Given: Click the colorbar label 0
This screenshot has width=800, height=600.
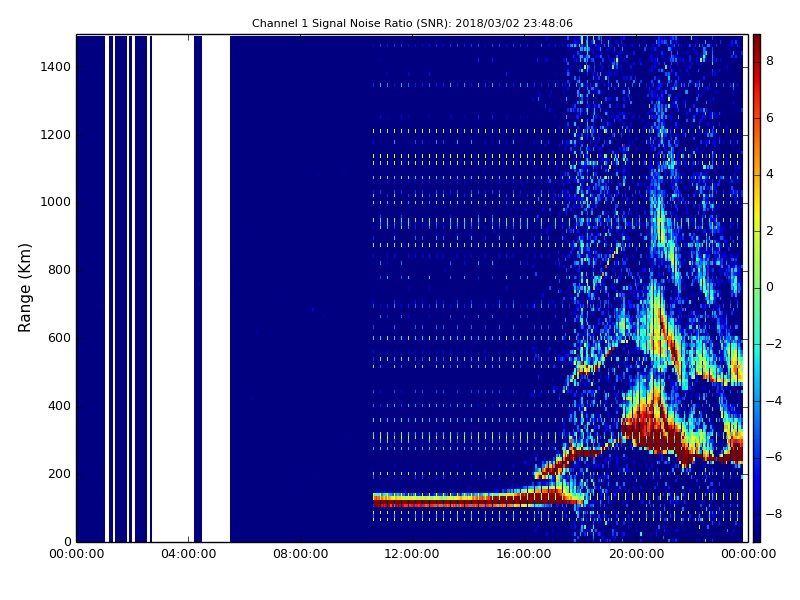Looking at the screenshot, I should click(x=770, y=287).
